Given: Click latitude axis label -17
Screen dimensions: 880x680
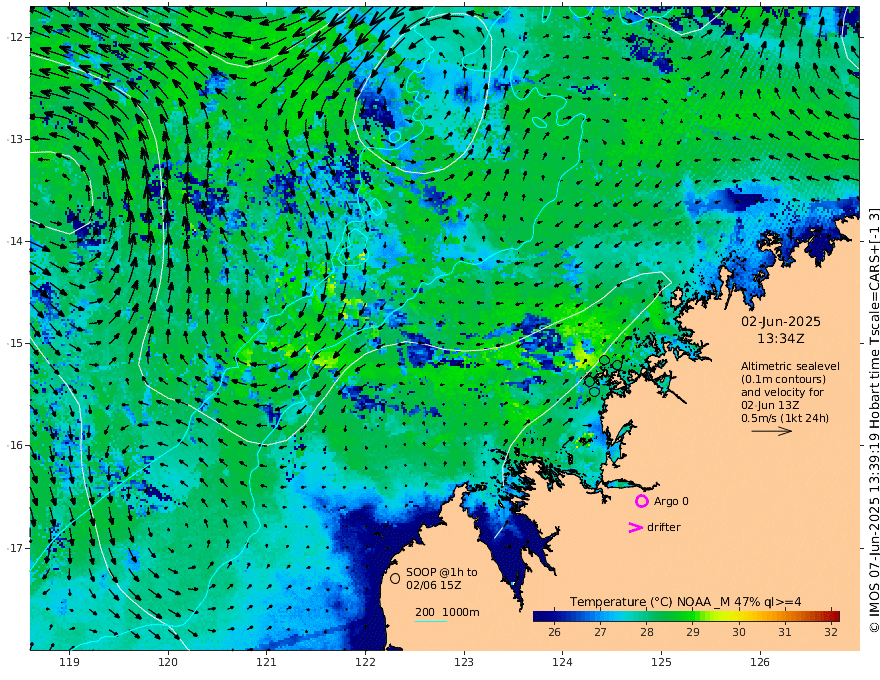Looking at the screenshot, I should (14, 548).
